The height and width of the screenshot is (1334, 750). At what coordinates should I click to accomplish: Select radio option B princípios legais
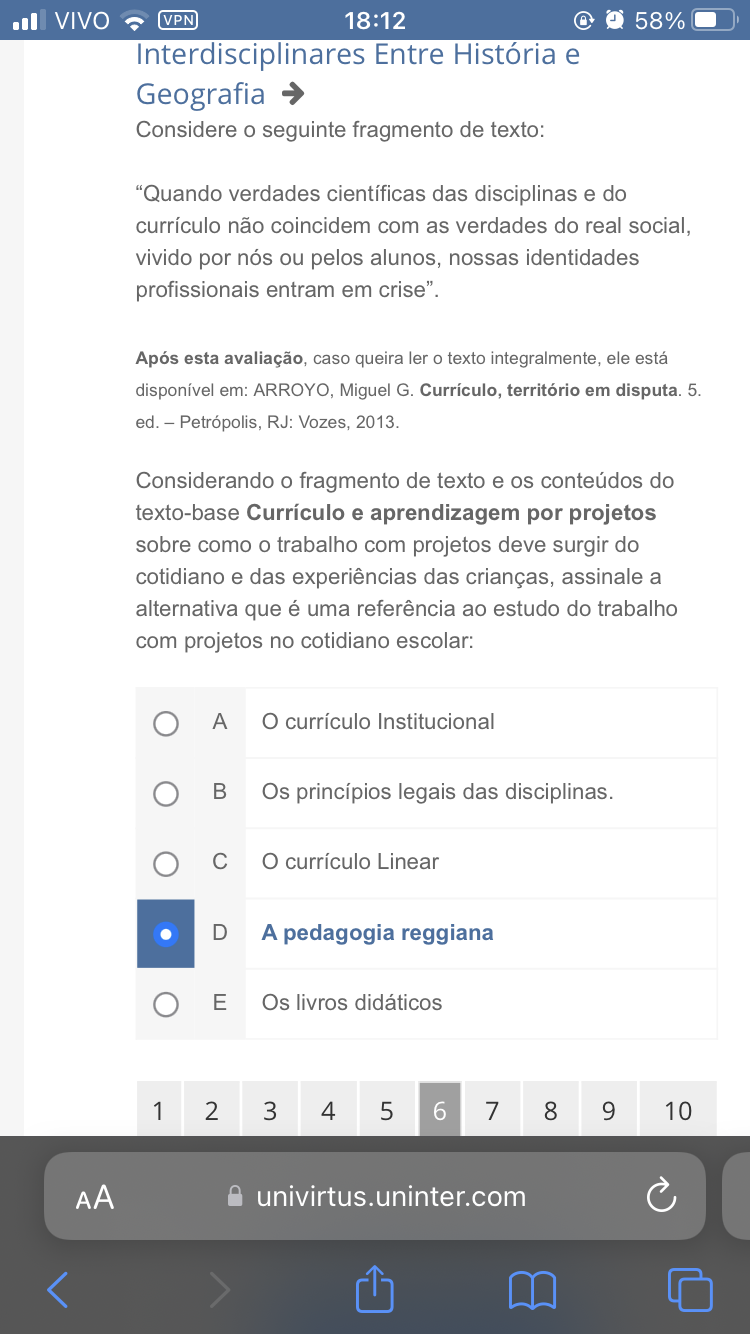tap(166, 793)
